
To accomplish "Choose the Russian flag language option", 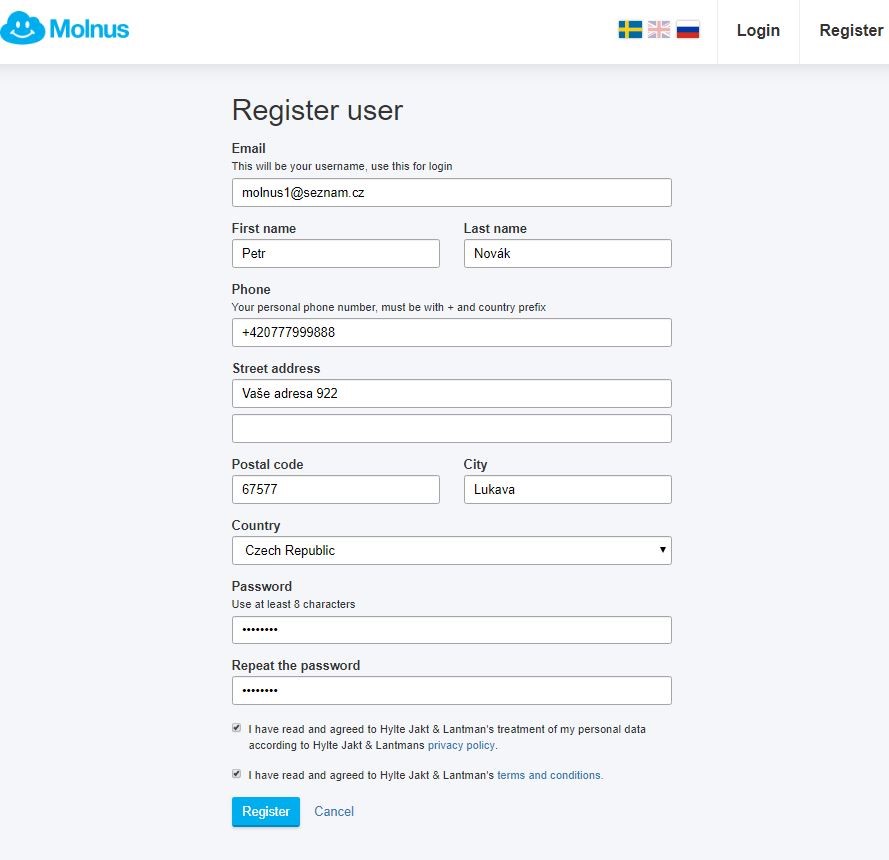I will coord(688,29).
